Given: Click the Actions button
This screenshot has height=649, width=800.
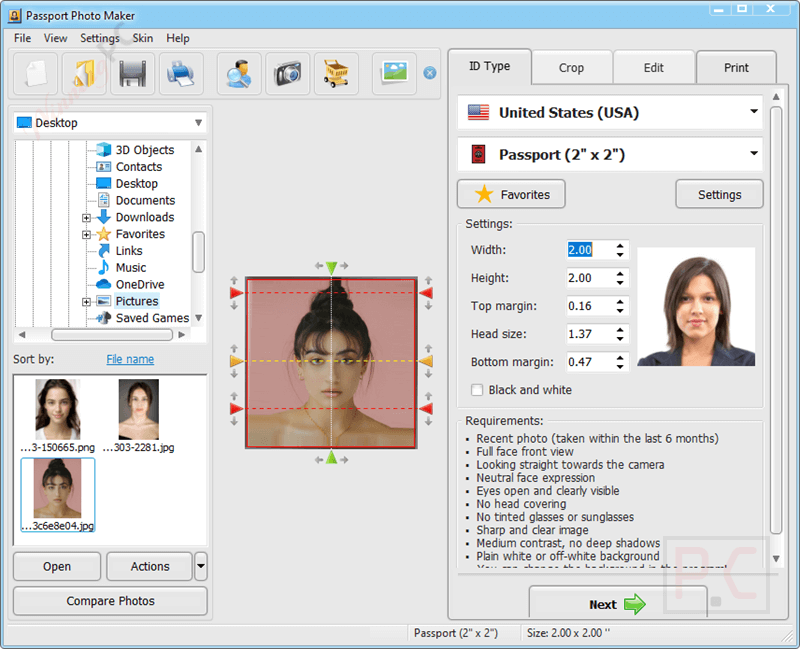Looking at the screenshot, I should click(150, 566).
